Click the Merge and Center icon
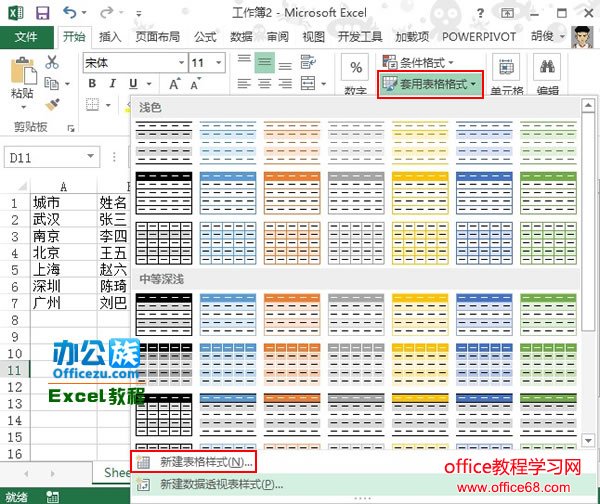Screen dimensions: 600x504 (308, 83)
